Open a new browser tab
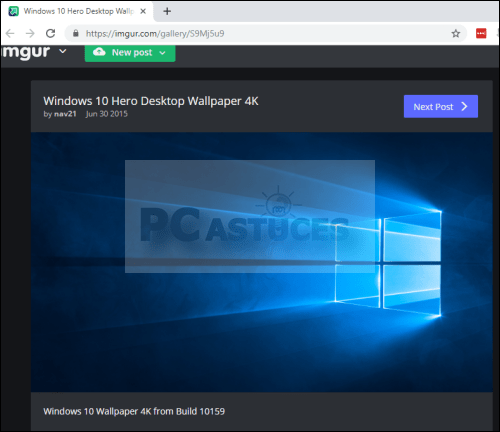This screenshot has height=432, width=500. [167, 11]
